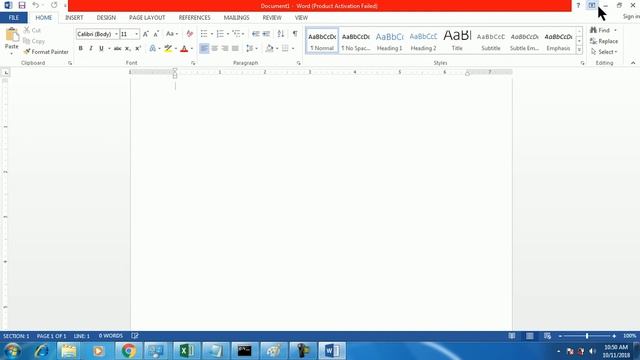Open the Borders dropdown arrow
Image resolution: width=640 pixels, height=360 pixels.
pos(293,49)
